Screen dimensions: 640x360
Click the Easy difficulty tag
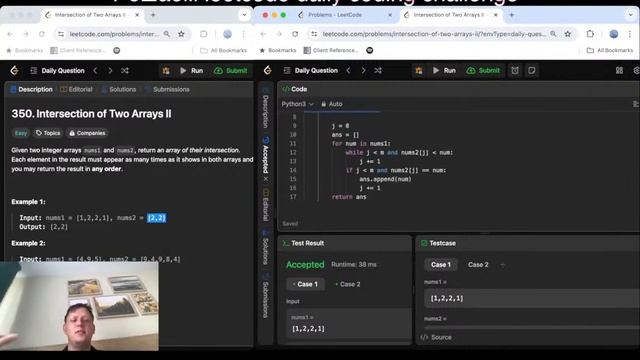21,133
